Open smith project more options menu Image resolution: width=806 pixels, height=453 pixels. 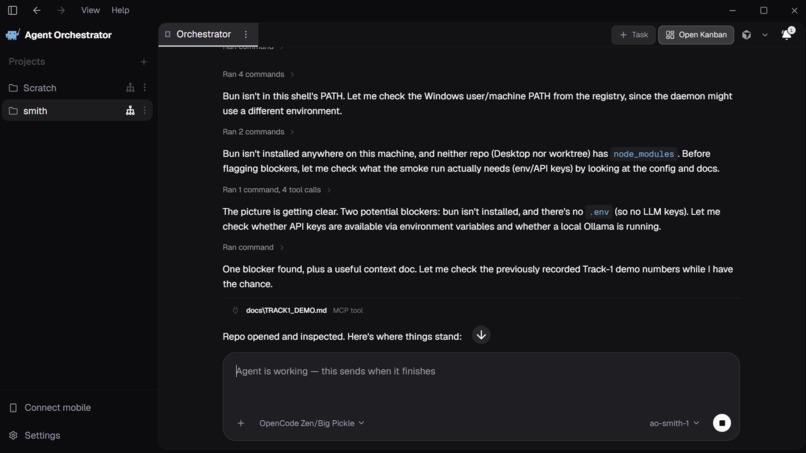point(144,111)
